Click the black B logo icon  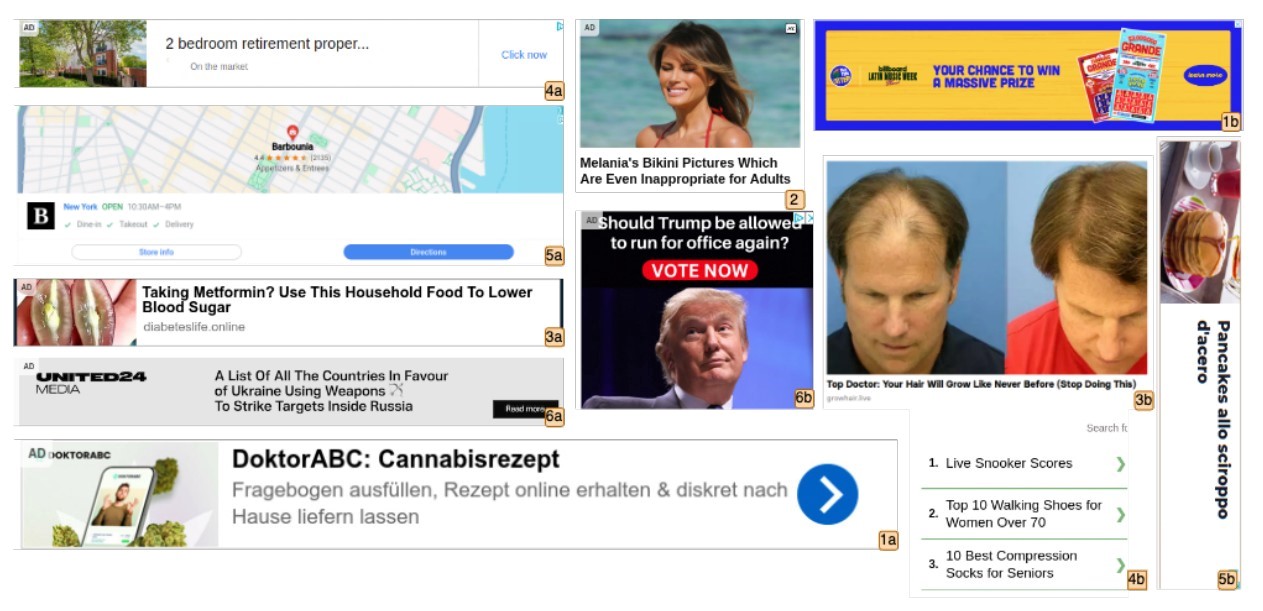(41, 216)
